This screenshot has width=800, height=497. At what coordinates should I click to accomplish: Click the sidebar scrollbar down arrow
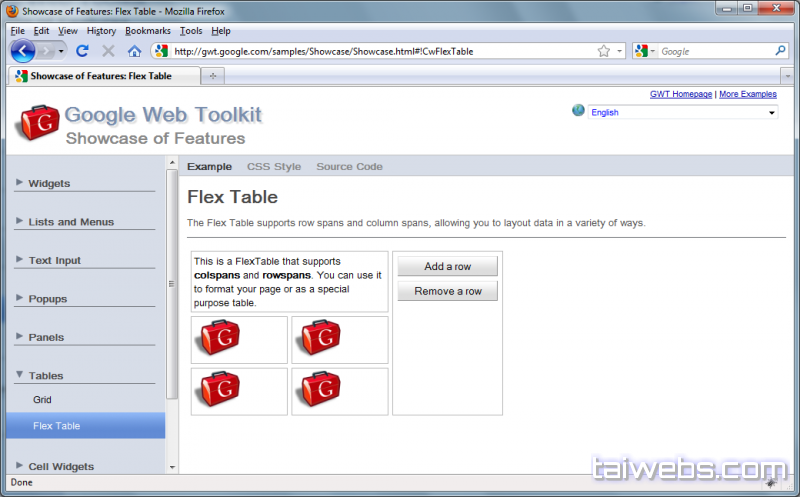[172, 467]
